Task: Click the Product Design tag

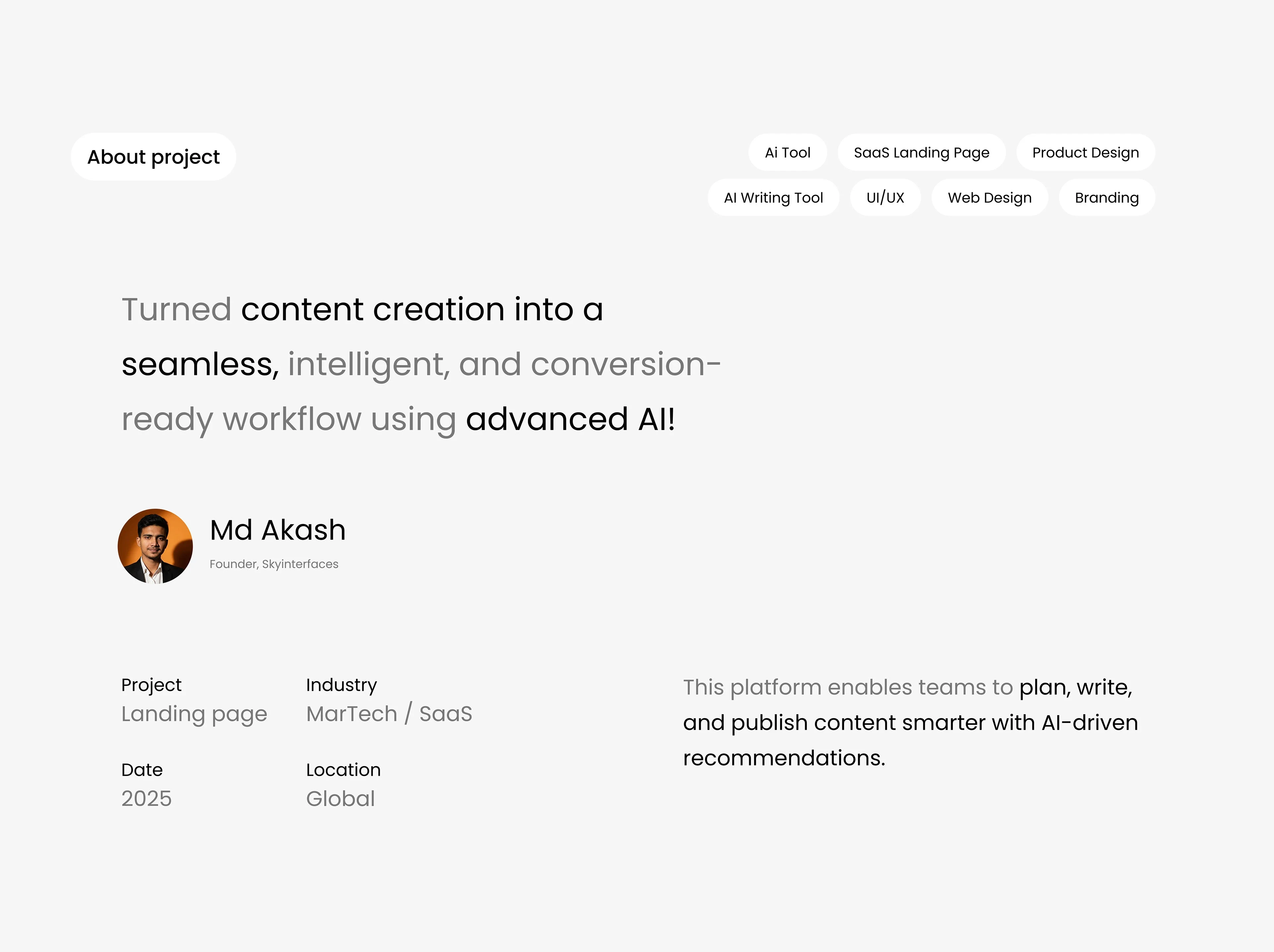Action: pyautogui.click(x=1085, y=153)
